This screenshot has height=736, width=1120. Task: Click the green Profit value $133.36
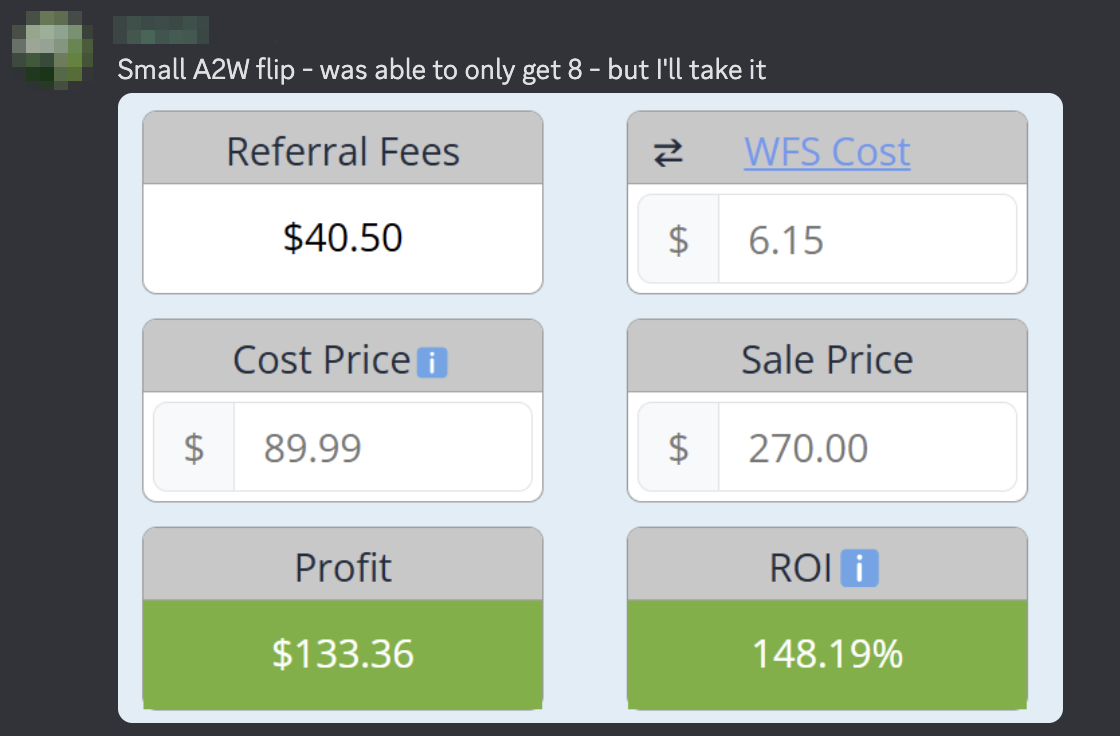[x=343, y=654]
